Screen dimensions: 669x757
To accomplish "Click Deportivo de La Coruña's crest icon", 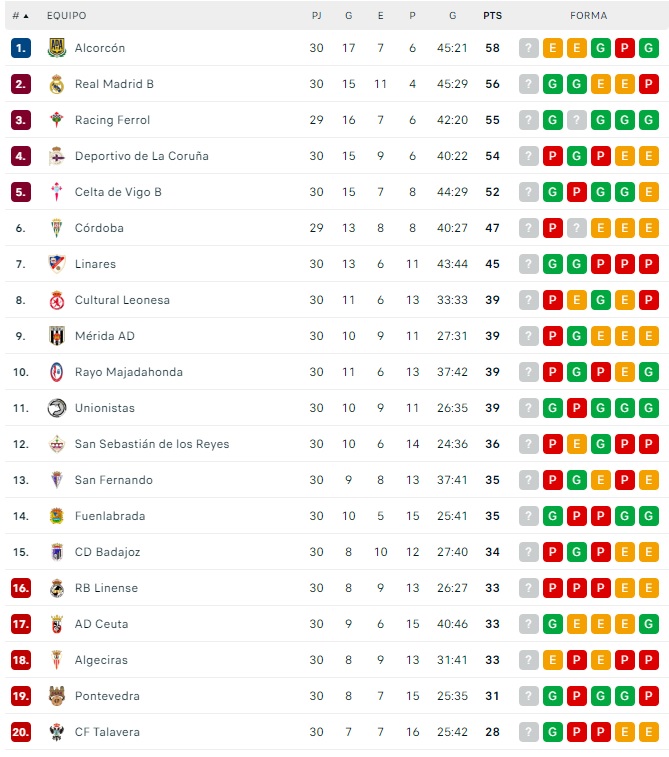I will click(x=56, y=156).
